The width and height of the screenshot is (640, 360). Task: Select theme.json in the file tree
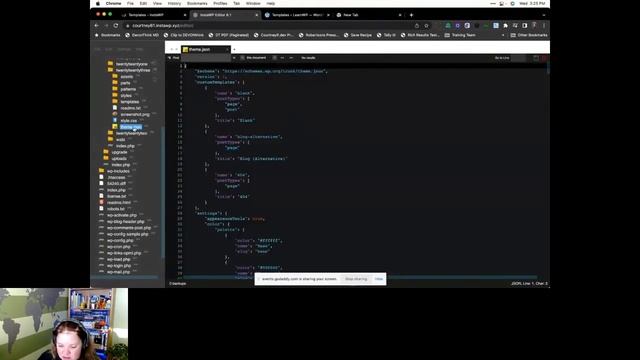[131, 127]
